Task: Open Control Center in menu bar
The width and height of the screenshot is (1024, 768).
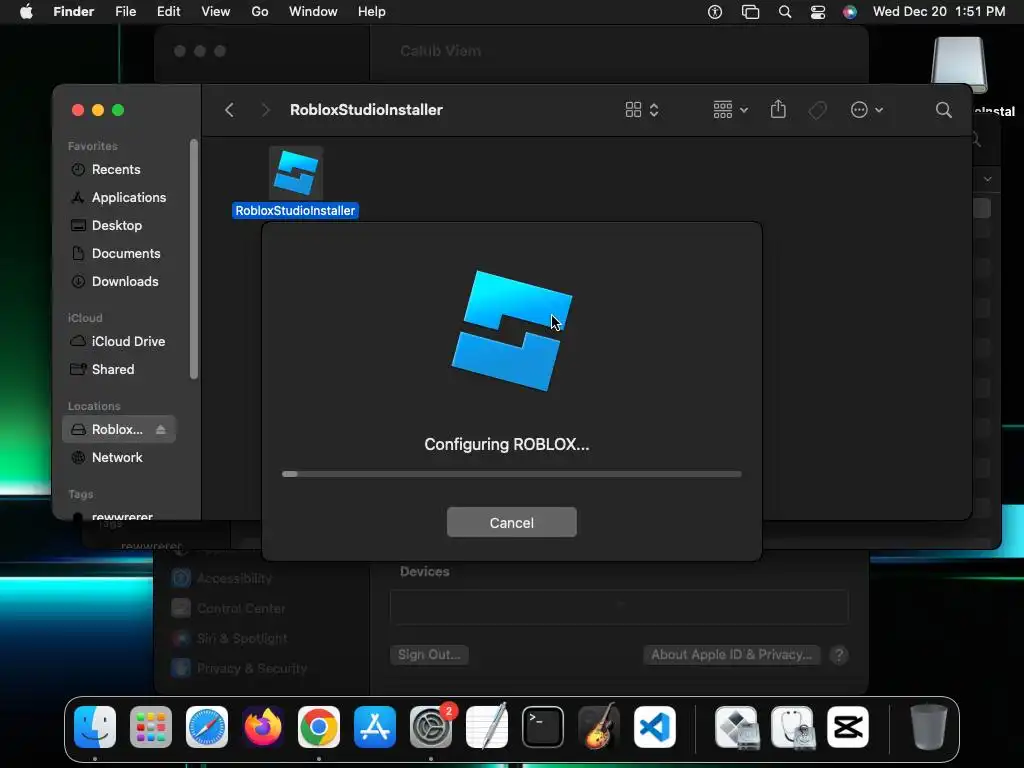Action: coord(818,12)
